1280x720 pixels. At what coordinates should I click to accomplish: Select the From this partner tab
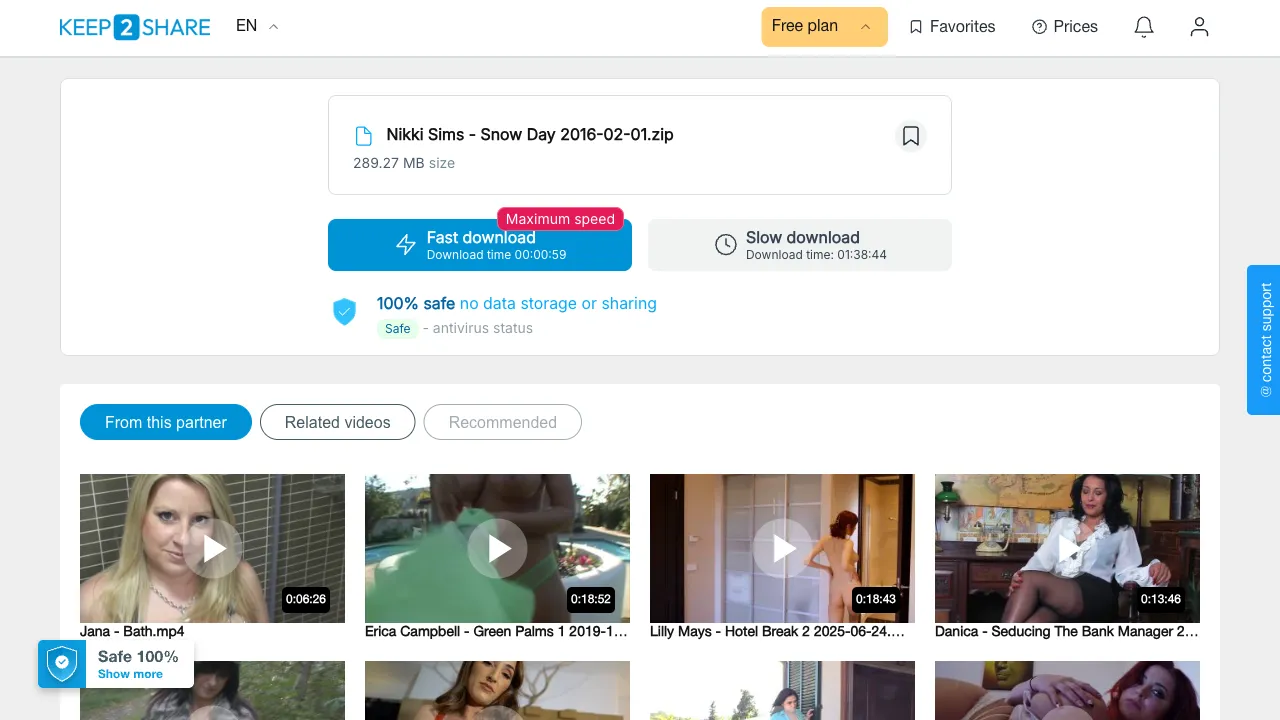tap(166, 422)
